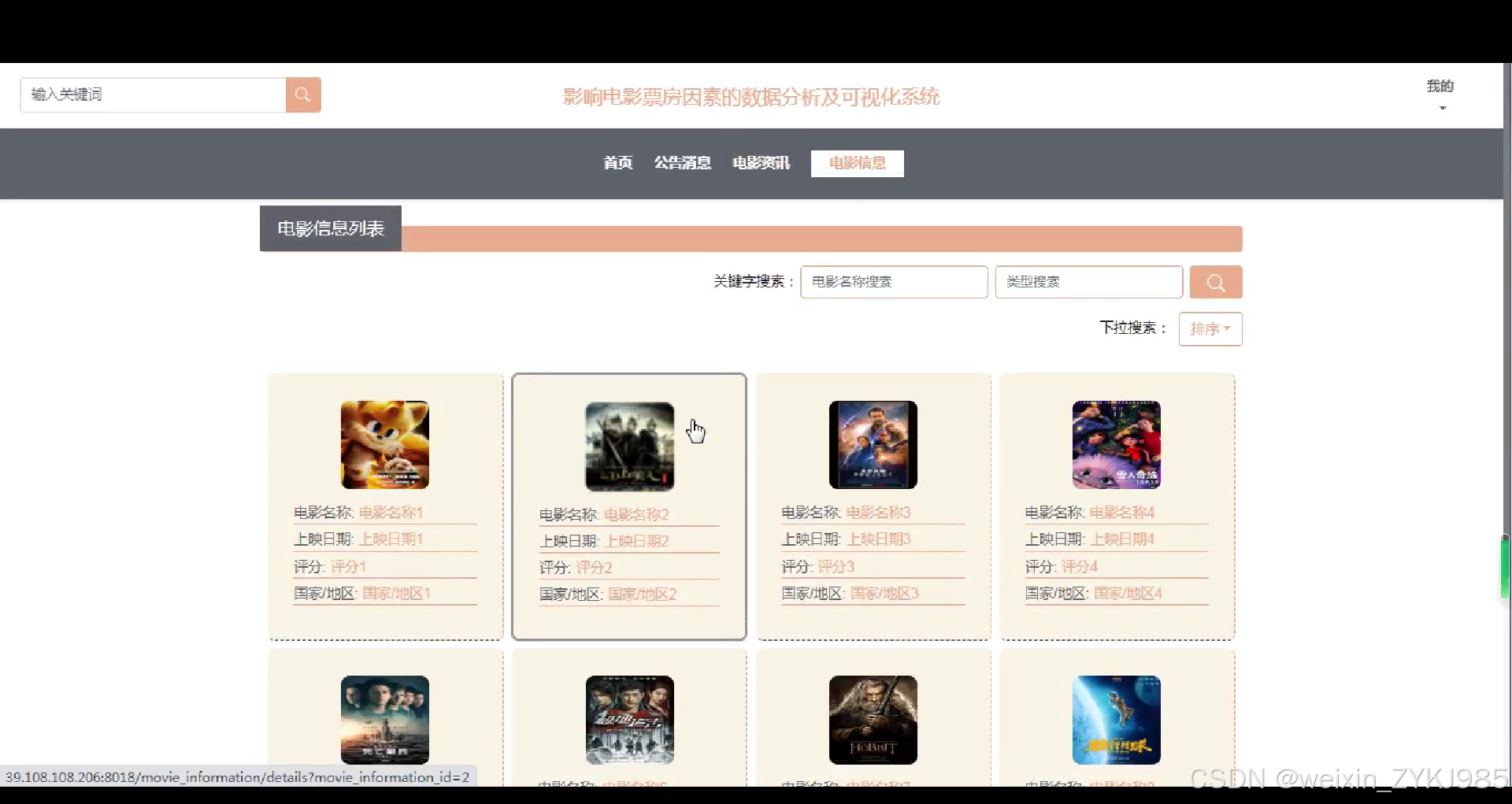1512x804 pixels.
Task: Open the 公告消息 nav item
Action: [683, 163]
